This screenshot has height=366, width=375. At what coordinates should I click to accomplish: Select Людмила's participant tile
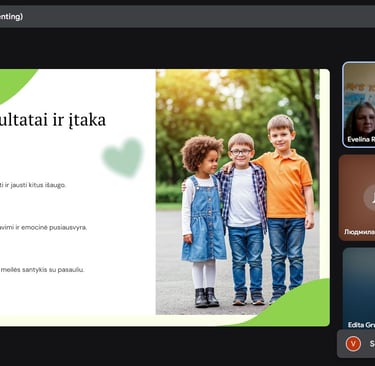(x=357, y=198)
